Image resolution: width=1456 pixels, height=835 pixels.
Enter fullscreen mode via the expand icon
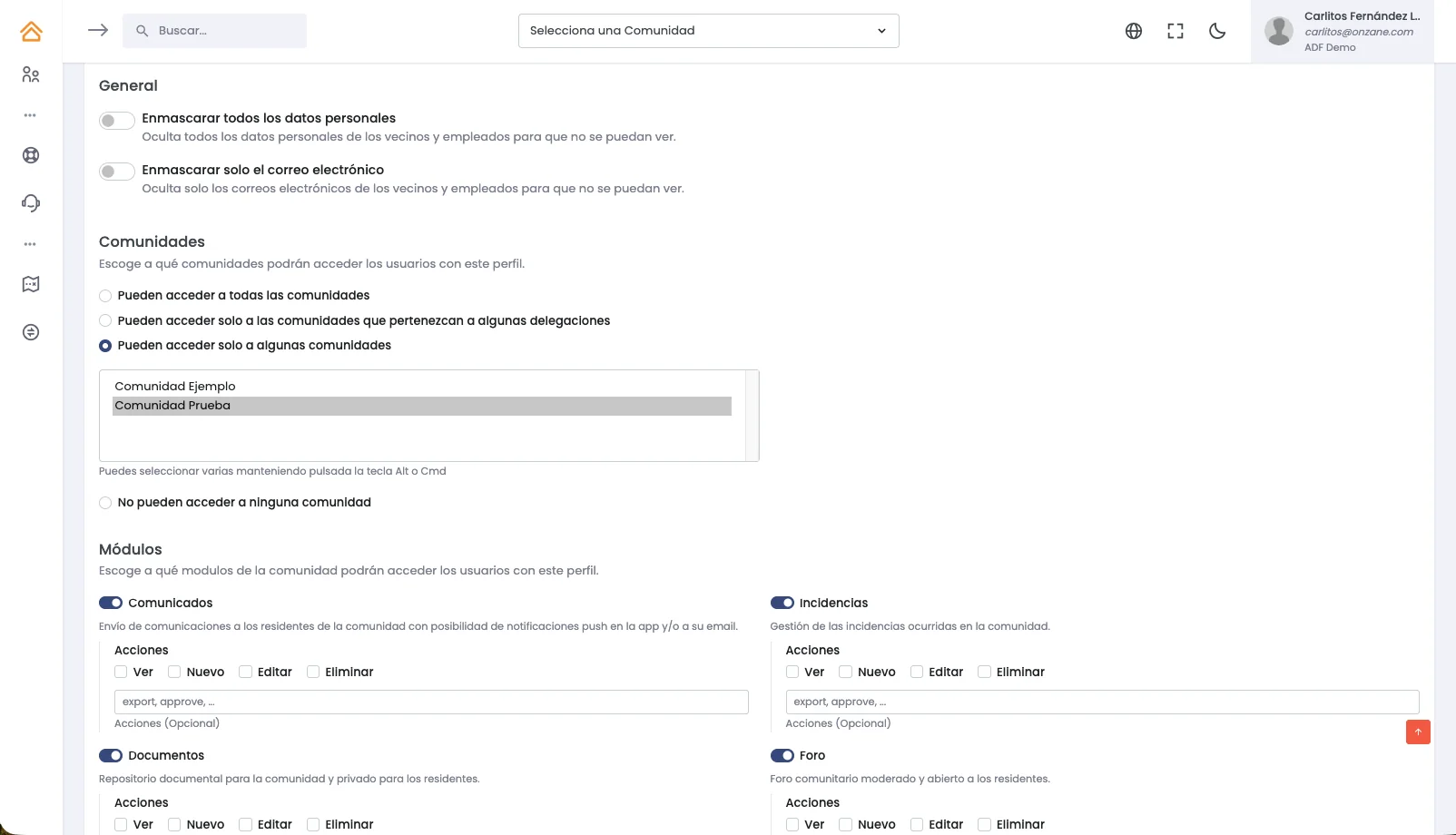pyautogui.click(x=1176, y=31)
